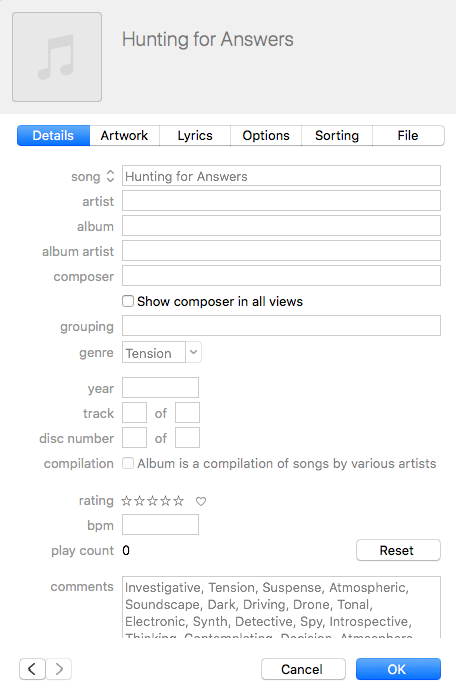Select the Options tab
The height and width of the screenshot is (699, 456).
pyautogui.click(x=266, y=136)
